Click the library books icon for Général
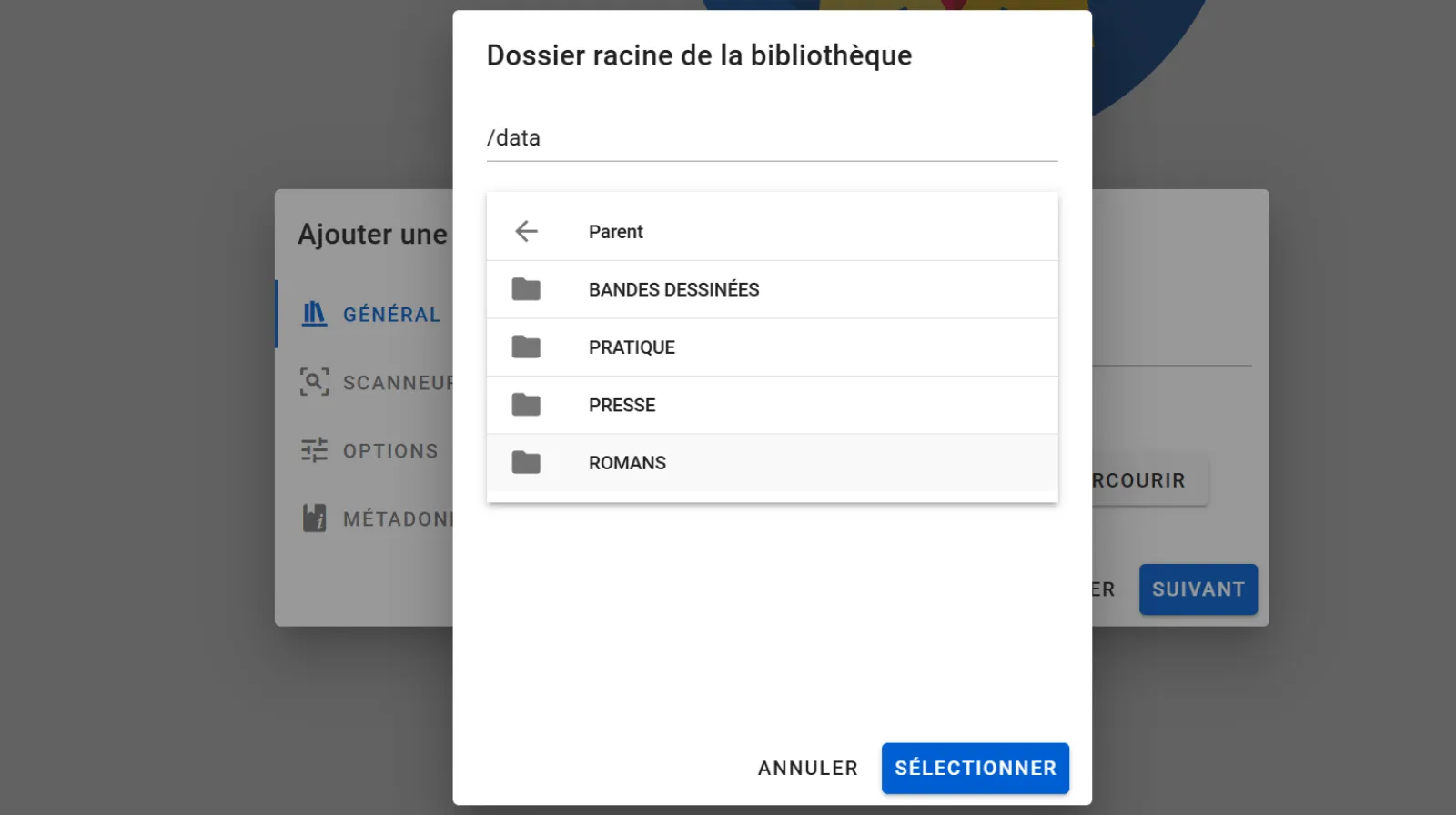This screenshot has height=815, width=1456. (x=314, y=314)
